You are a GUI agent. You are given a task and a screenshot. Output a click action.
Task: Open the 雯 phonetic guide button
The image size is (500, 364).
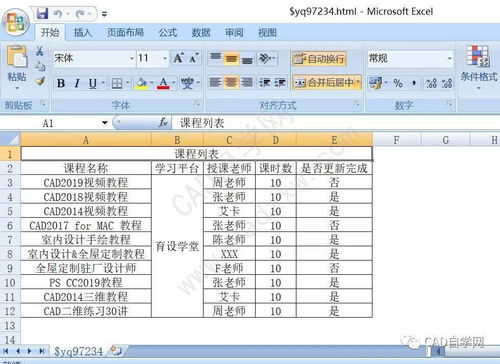pyautogui.click(x=188, y=83)
